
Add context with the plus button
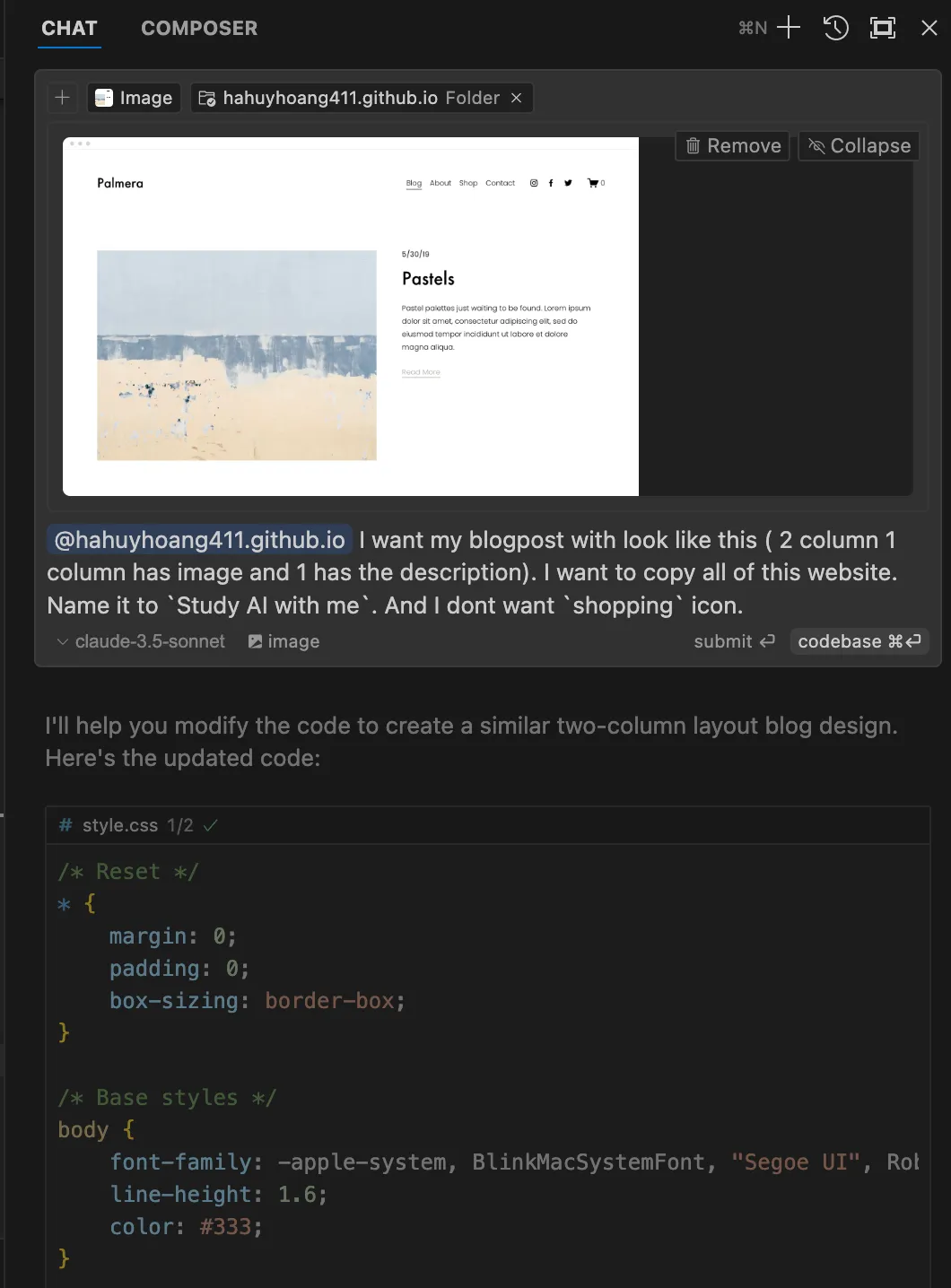tap(62, 98)
